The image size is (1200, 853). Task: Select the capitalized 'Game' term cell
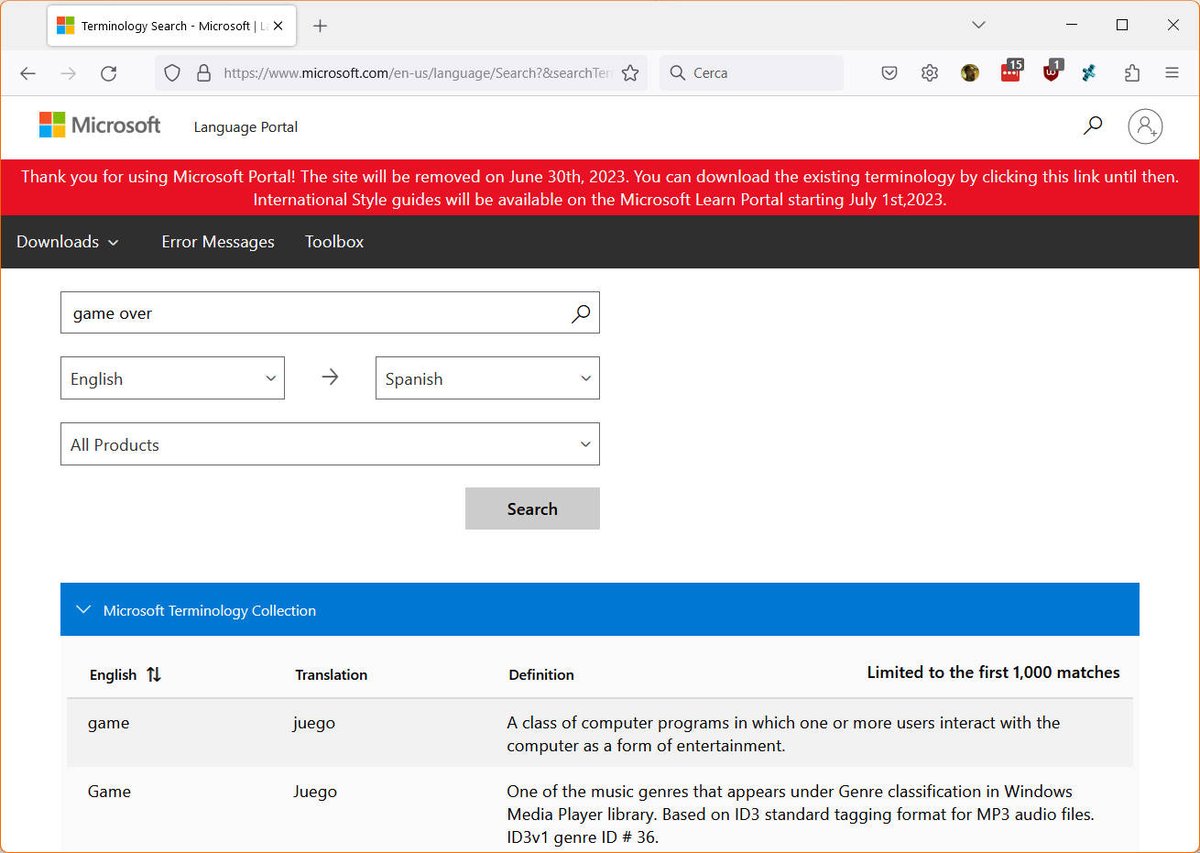pos(109,792)
